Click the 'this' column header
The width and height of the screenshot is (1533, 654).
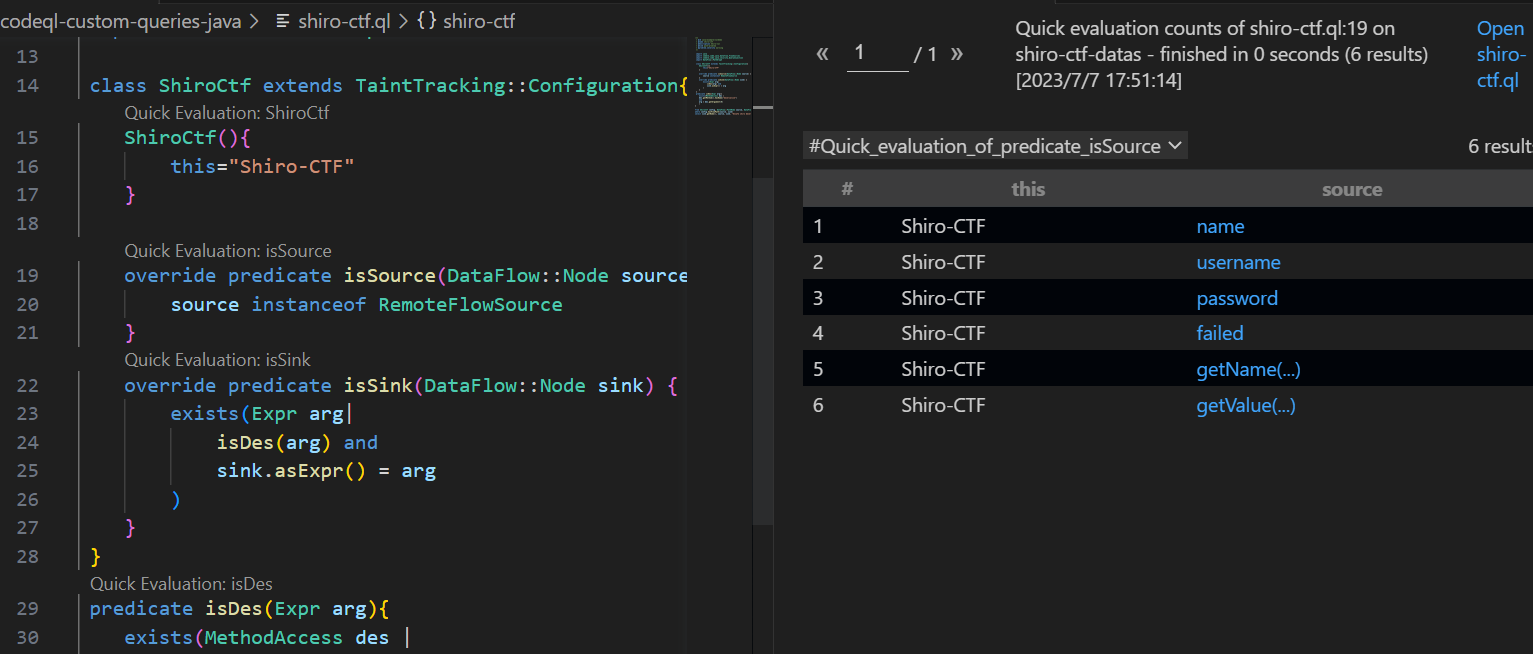point(1028,189)
